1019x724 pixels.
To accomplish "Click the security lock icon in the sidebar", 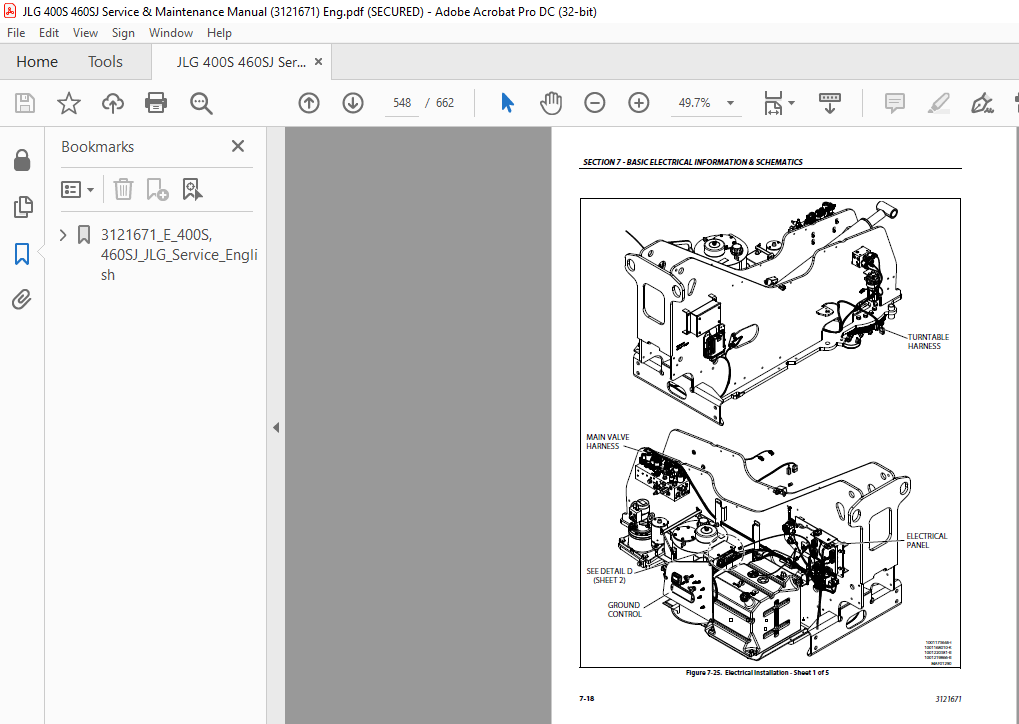I will 22,160.
